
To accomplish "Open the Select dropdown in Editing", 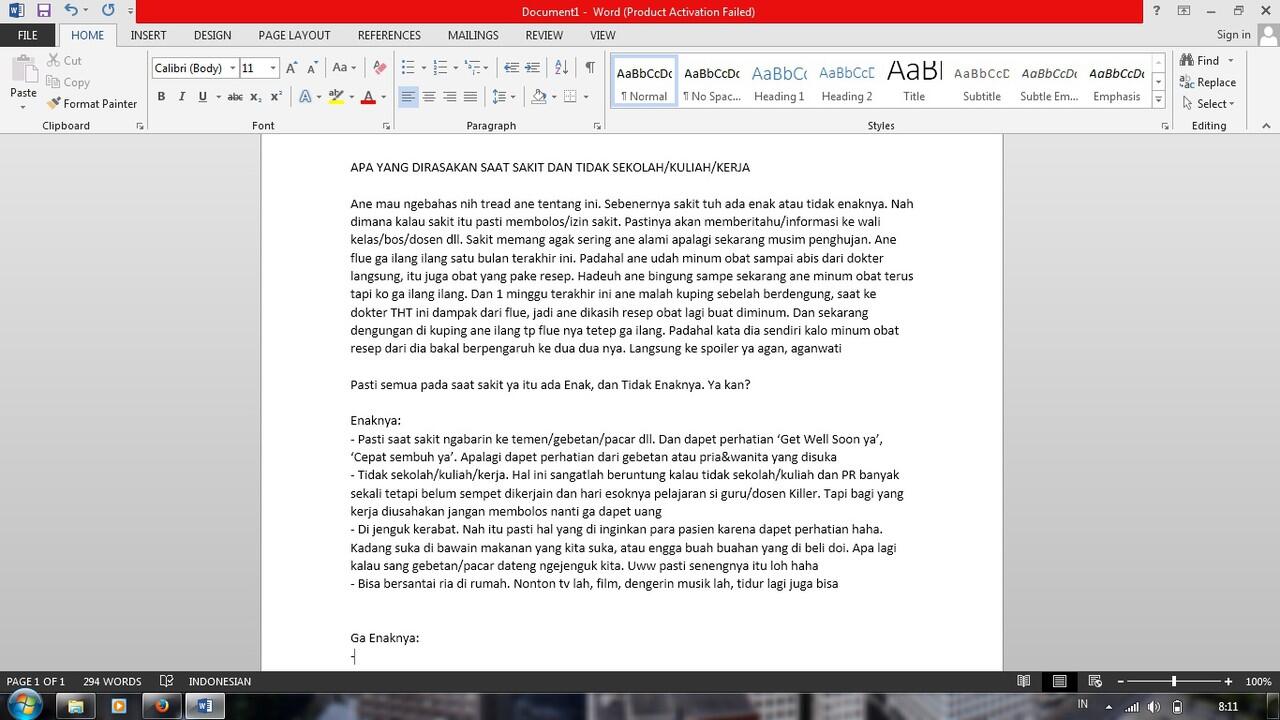I will (1208, 104).
